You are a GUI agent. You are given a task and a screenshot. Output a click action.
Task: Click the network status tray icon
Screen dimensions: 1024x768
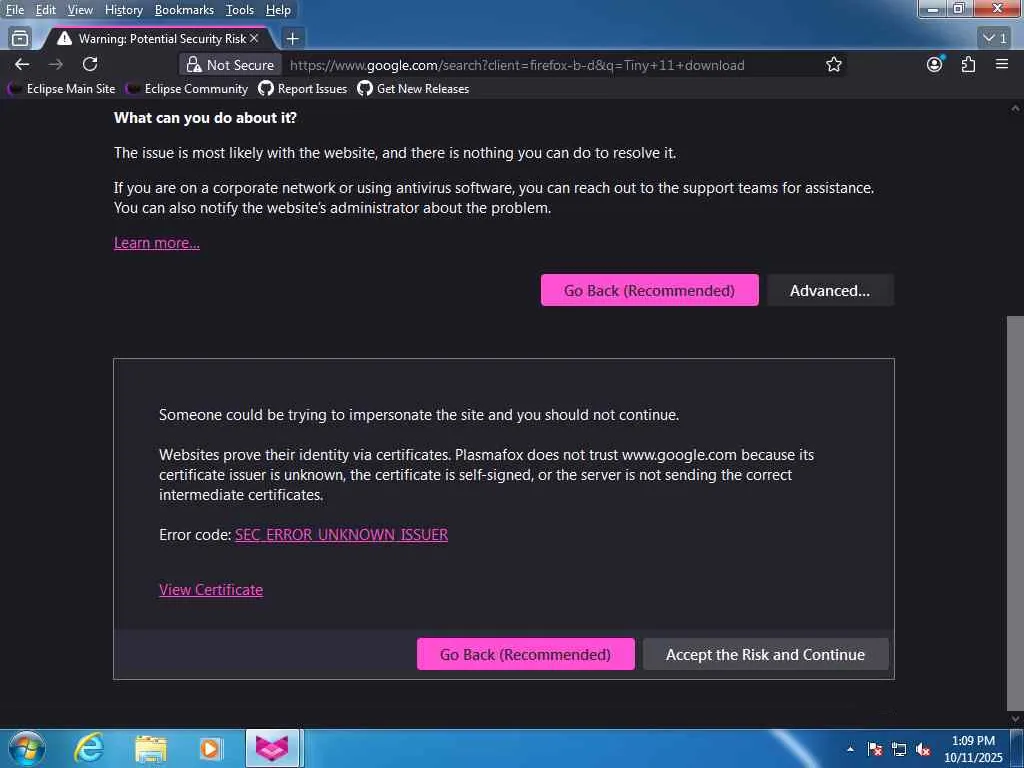tap(899, 749)
